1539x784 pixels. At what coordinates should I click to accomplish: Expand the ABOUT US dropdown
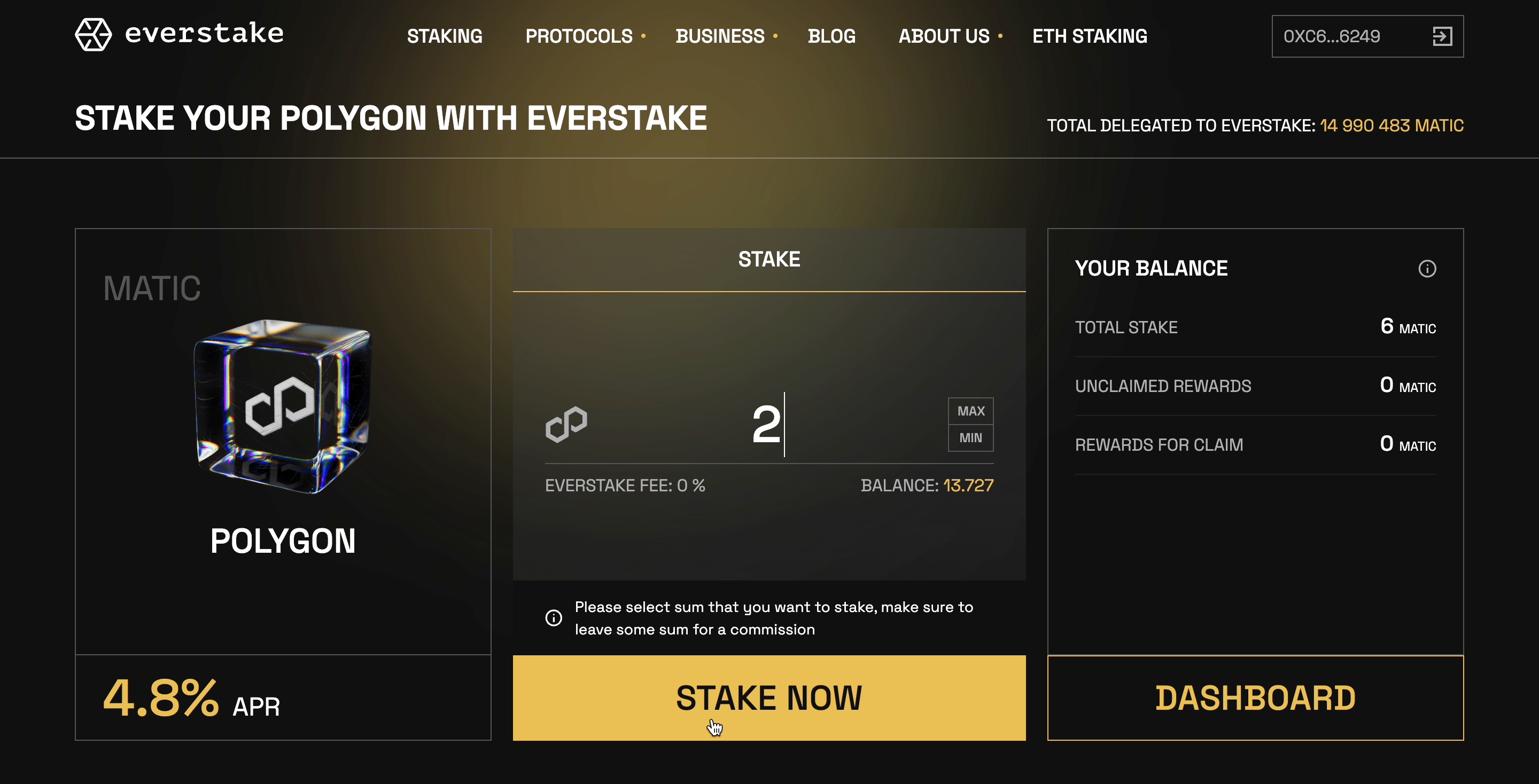click(944, 36)
